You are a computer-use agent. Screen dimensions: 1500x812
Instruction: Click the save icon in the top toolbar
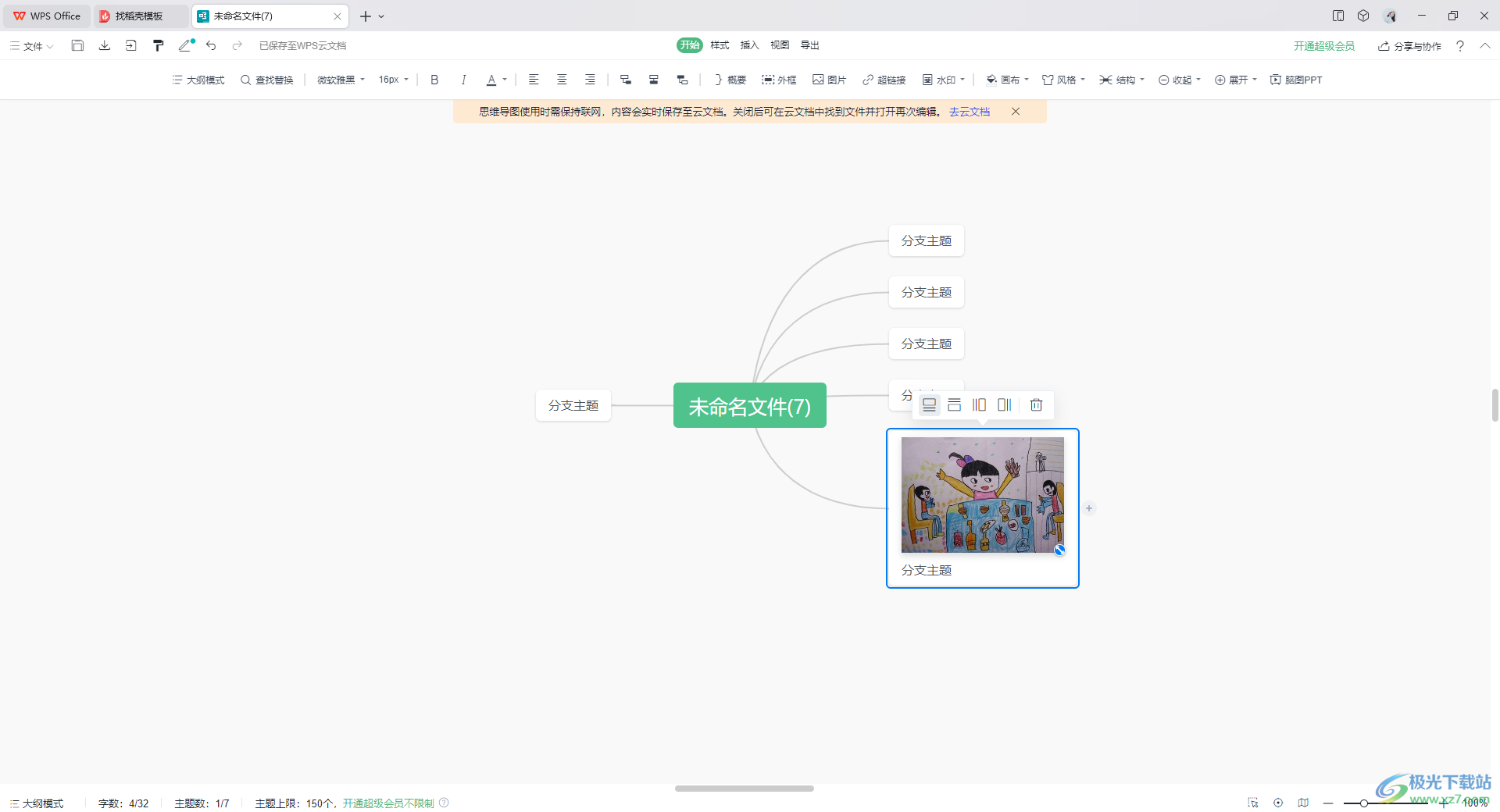tap(77, 45)
